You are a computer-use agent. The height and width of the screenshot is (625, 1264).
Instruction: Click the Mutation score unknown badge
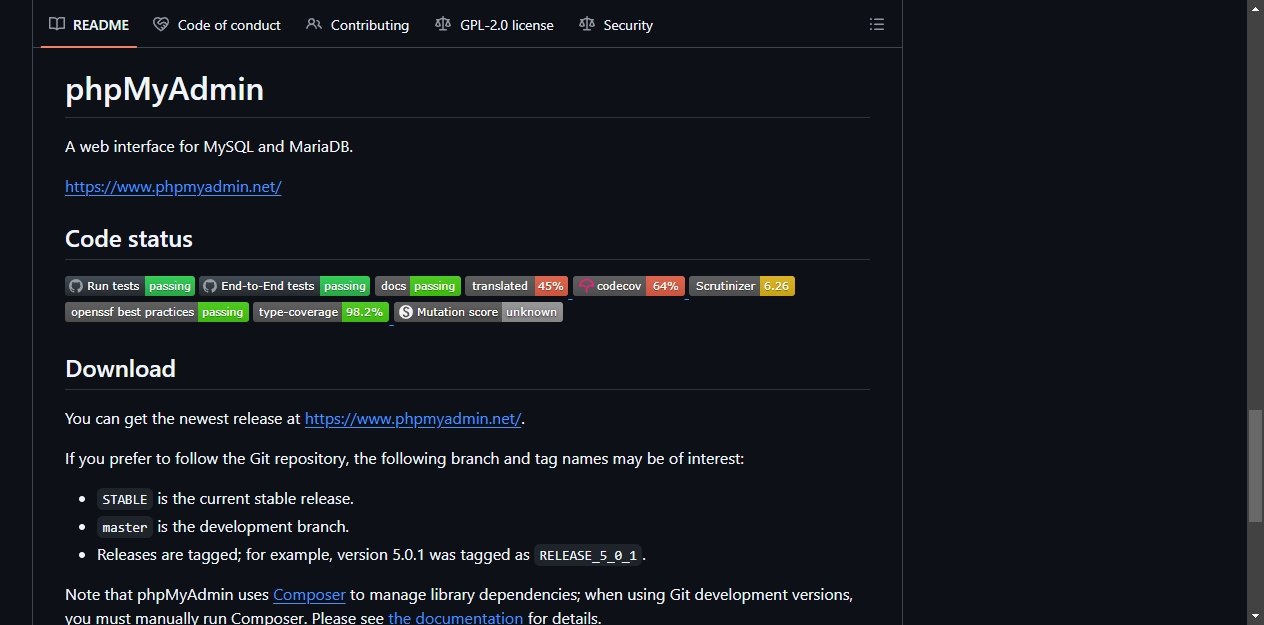478,312
